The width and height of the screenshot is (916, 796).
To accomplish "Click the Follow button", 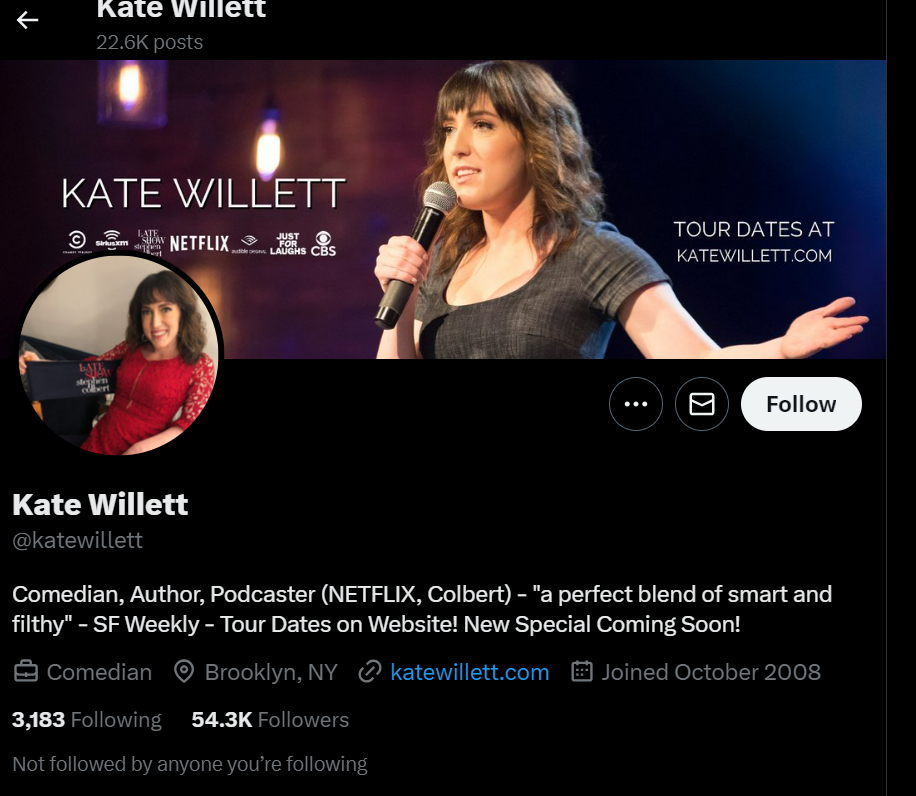I will [x=801, y=404].
